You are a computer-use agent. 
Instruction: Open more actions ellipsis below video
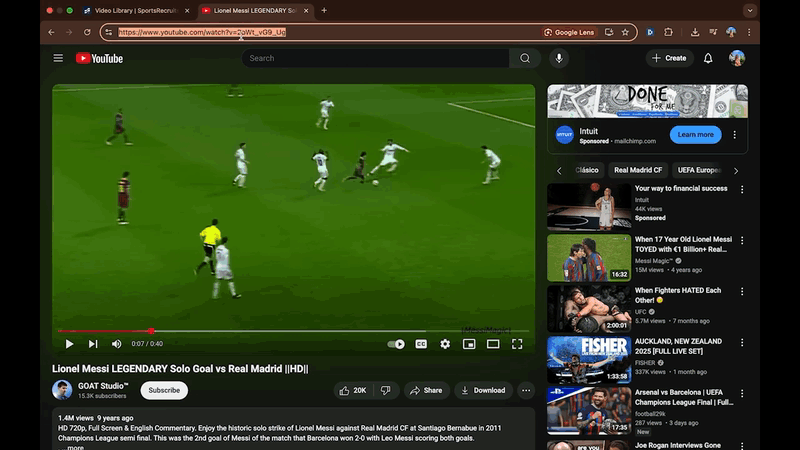[526, 390]
